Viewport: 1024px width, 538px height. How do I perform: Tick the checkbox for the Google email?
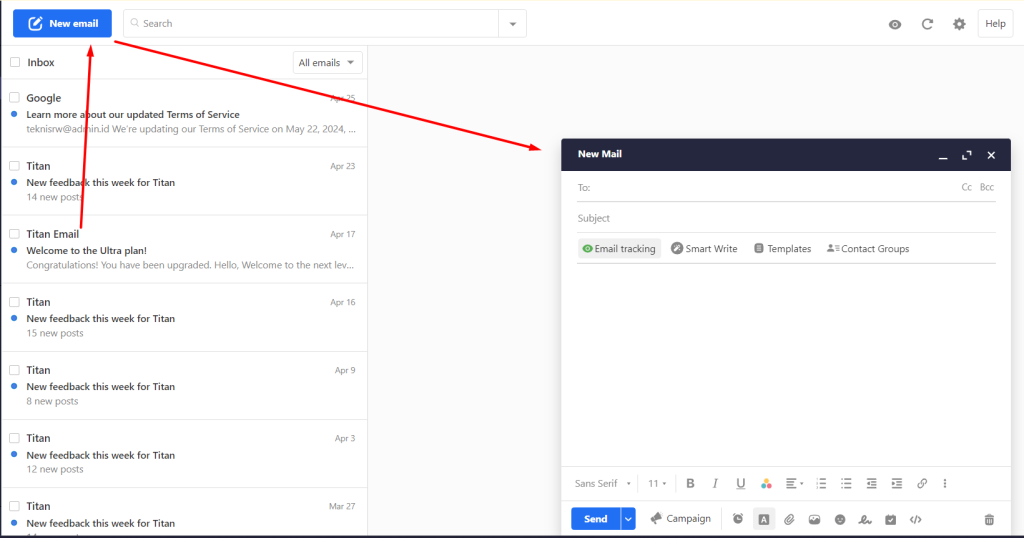(x=14, y=97)
